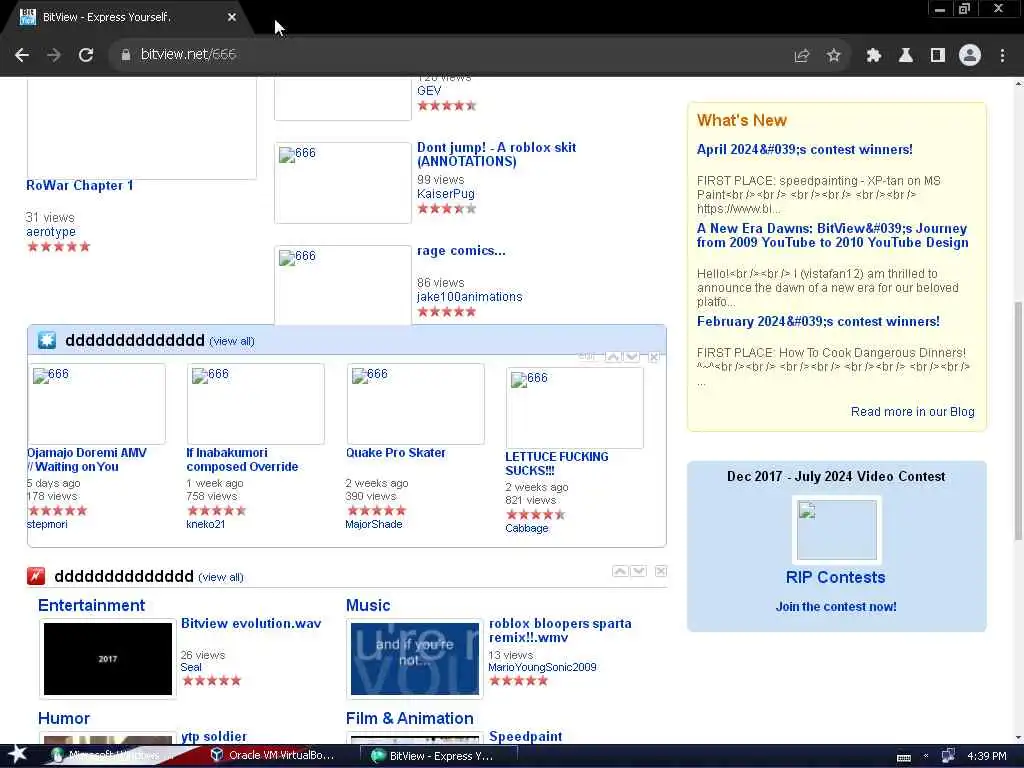Click the blue featured module star icon
1024x768 pixels.
tap(47, 340)
